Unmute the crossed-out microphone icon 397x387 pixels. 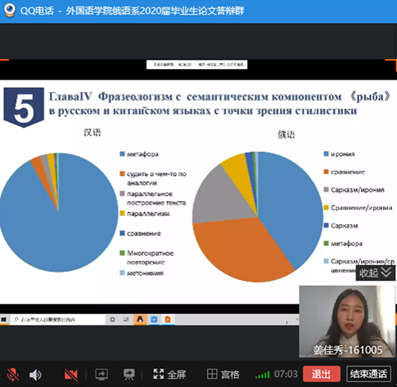[x=13, y=375]
